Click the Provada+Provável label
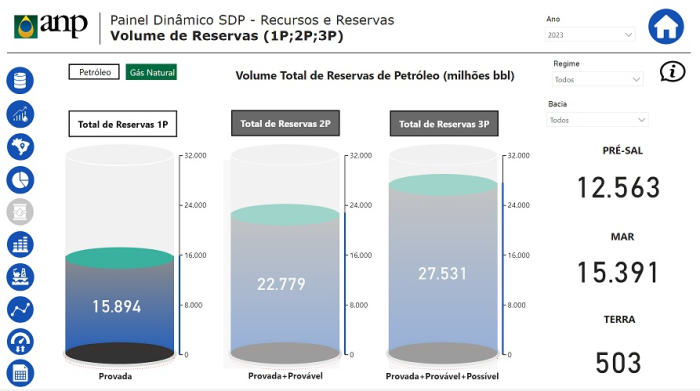Screen dimensions: 700x391 click(285, 376)
